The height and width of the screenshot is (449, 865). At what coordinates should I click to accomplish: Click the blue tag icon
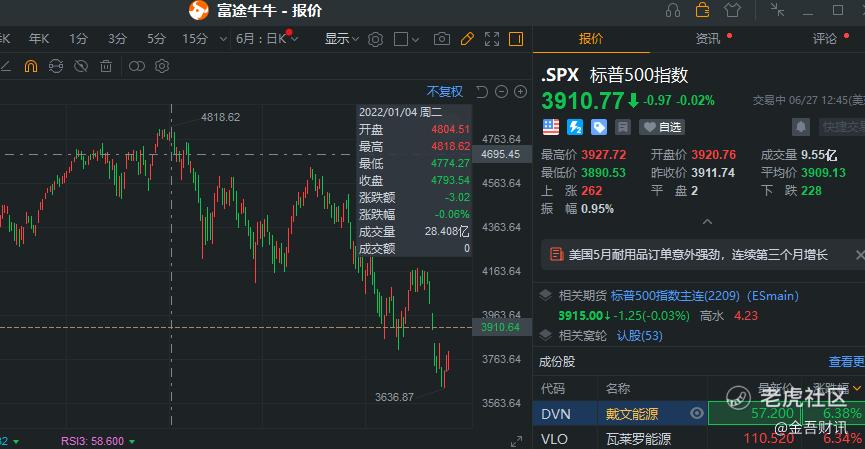(x=599, y=127)
